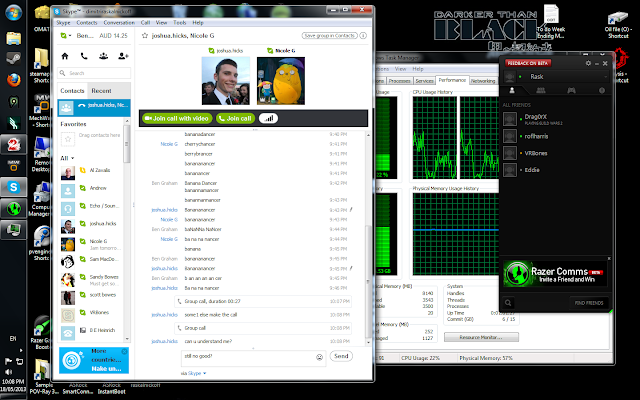The height and width of the screenshot is (400, 640).
Task: Toggle favorite star for the group conversation
Action: click(x=144, y=36)
